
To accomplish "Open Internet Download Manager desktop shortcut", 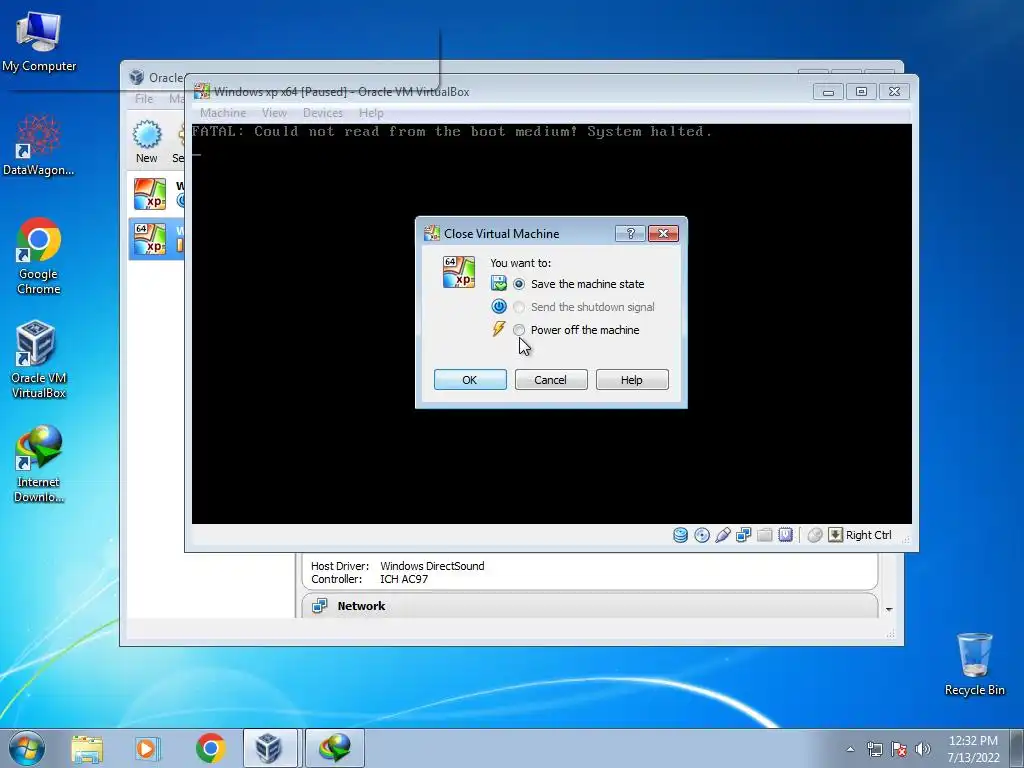I will click(39, 464).
